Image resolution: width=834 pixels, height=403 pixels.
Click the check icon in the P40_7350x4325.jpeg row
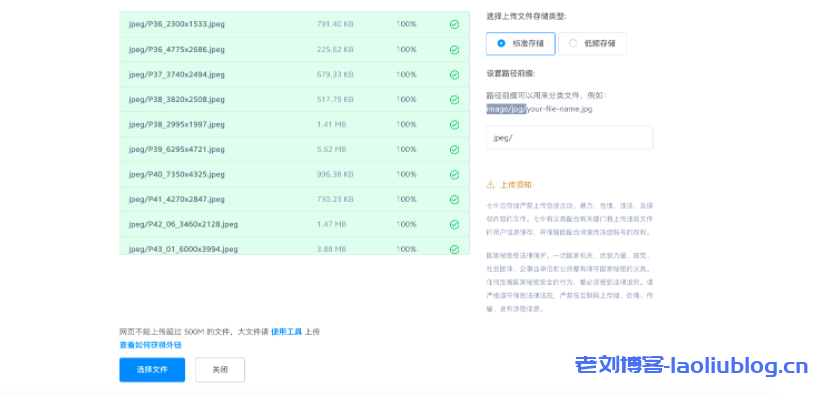point(454,174)
